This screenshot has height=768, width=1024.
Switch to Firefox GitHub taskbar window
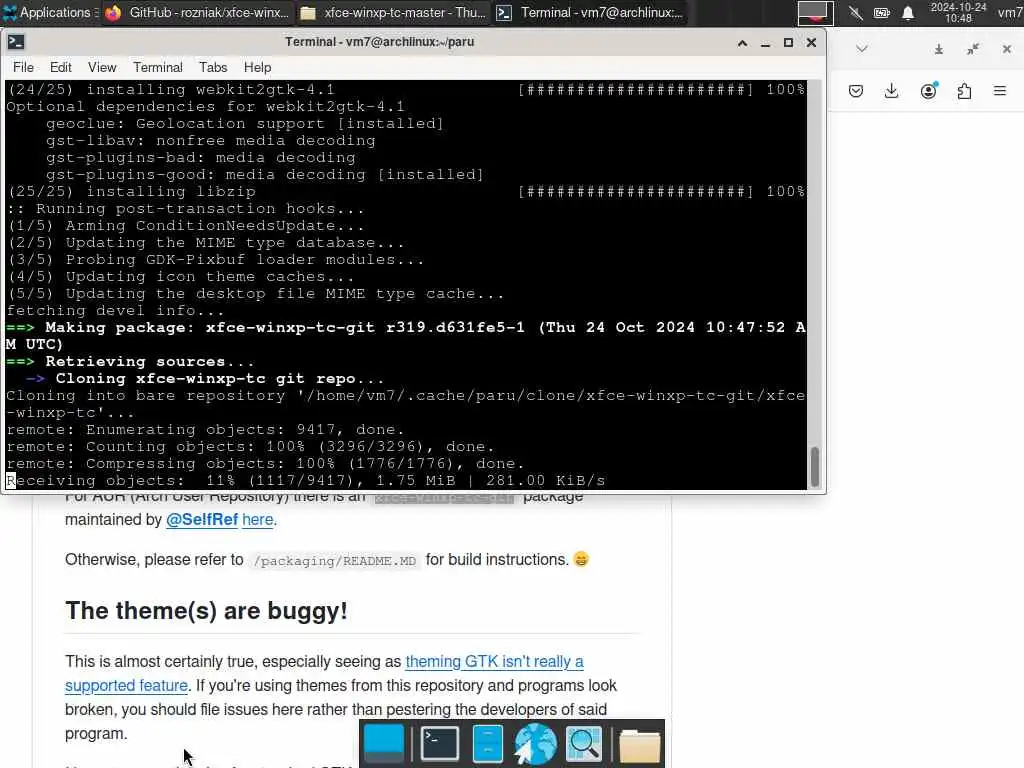click(x=198, y=12)
